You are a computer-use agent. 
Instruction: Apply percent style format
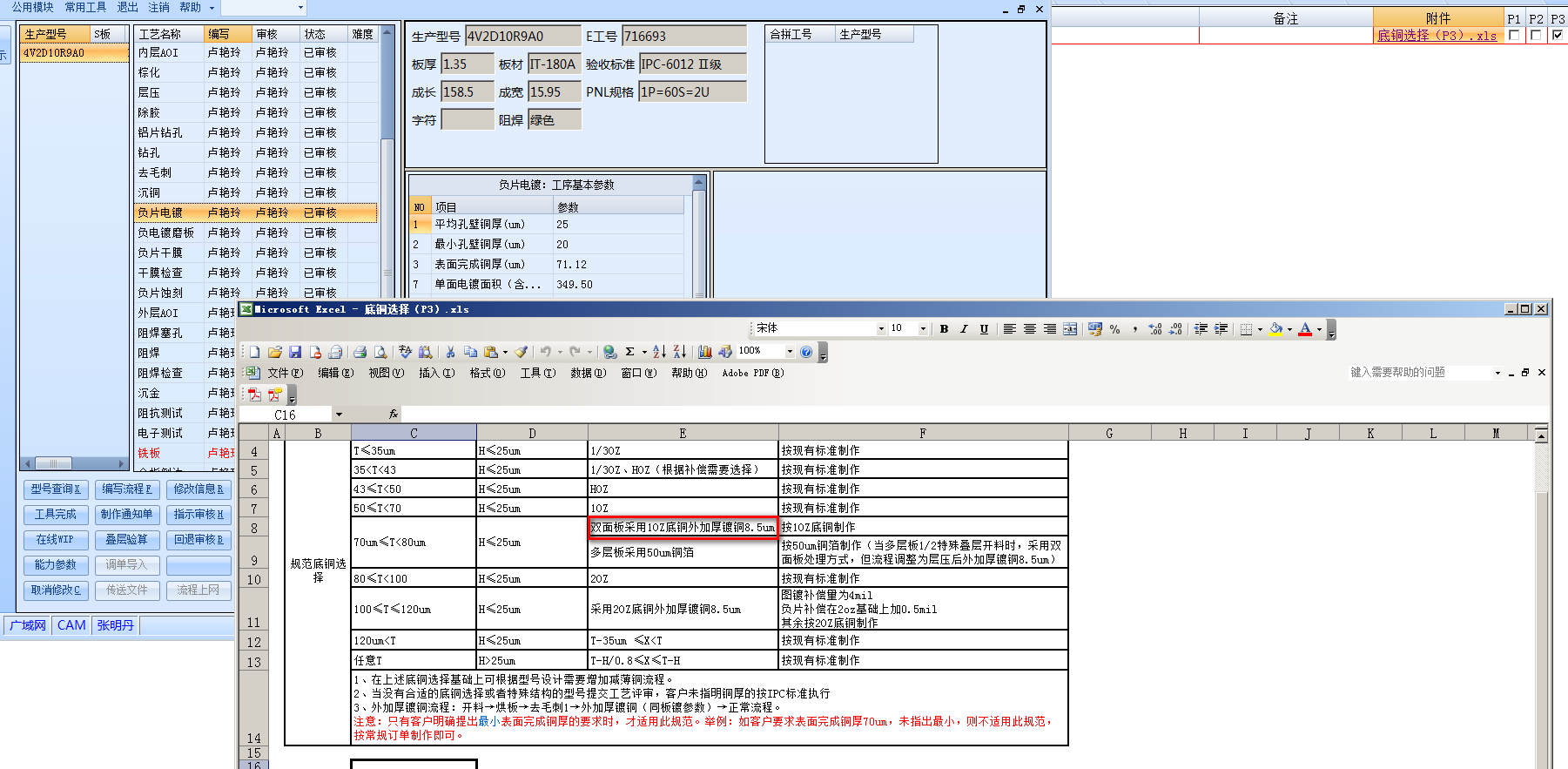click(1114, 328)
